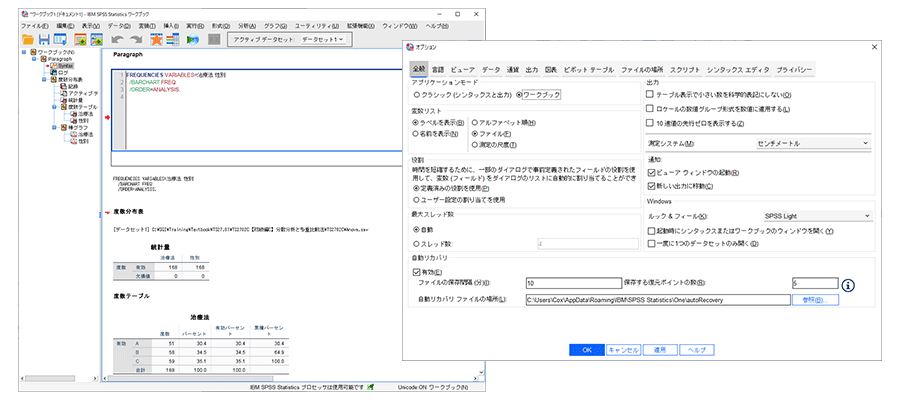
Task: Uncheck ビューア ウィンドウの起動 checkbox
Action: tap(651, 172)
